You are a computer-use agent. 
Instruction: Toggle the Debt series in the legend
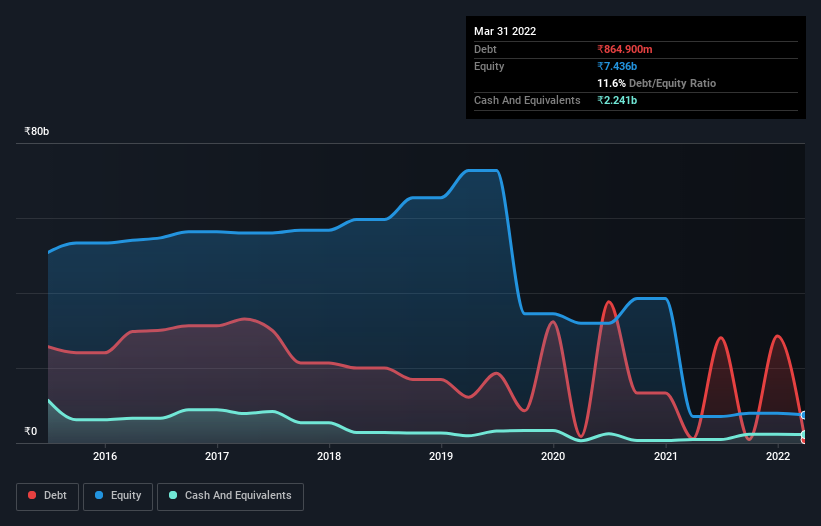tap(47, 496)
